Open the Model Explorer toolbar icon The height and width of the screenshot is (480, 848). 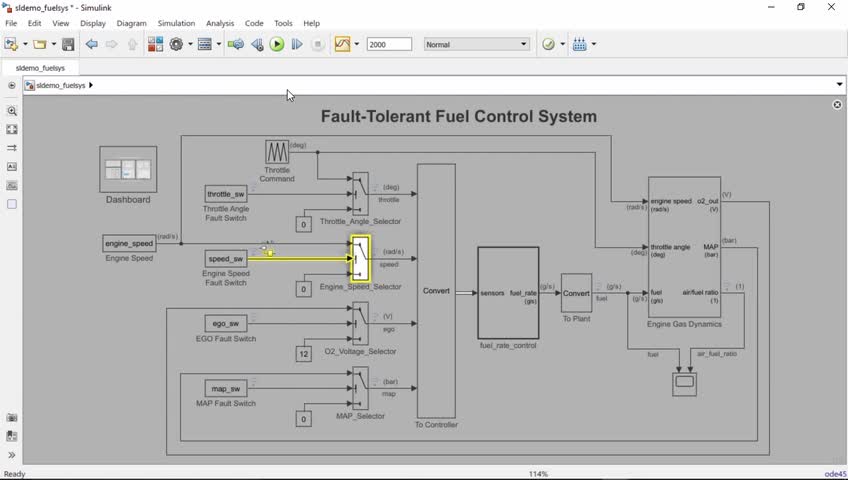[x=205, y=44]
